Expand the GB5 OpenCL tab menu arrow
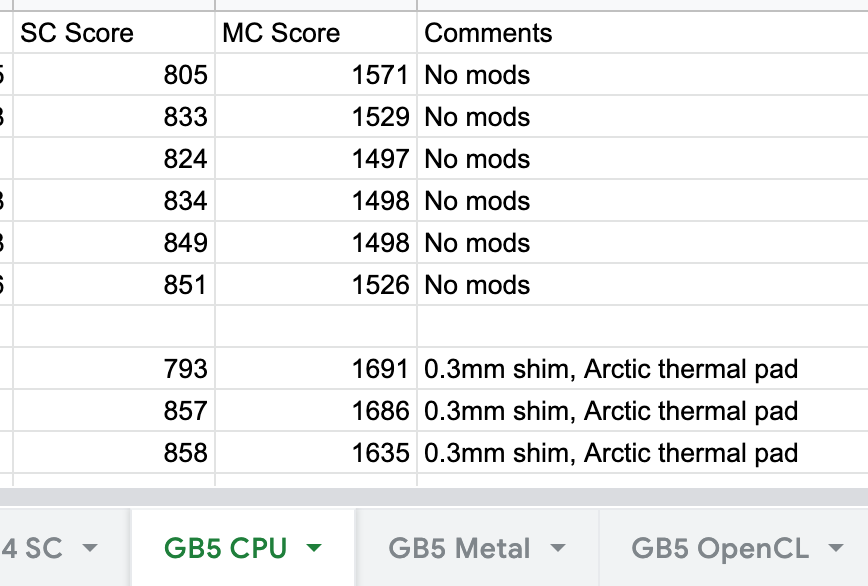The height and width of the screenshot is (586, 868). point(836,548)
